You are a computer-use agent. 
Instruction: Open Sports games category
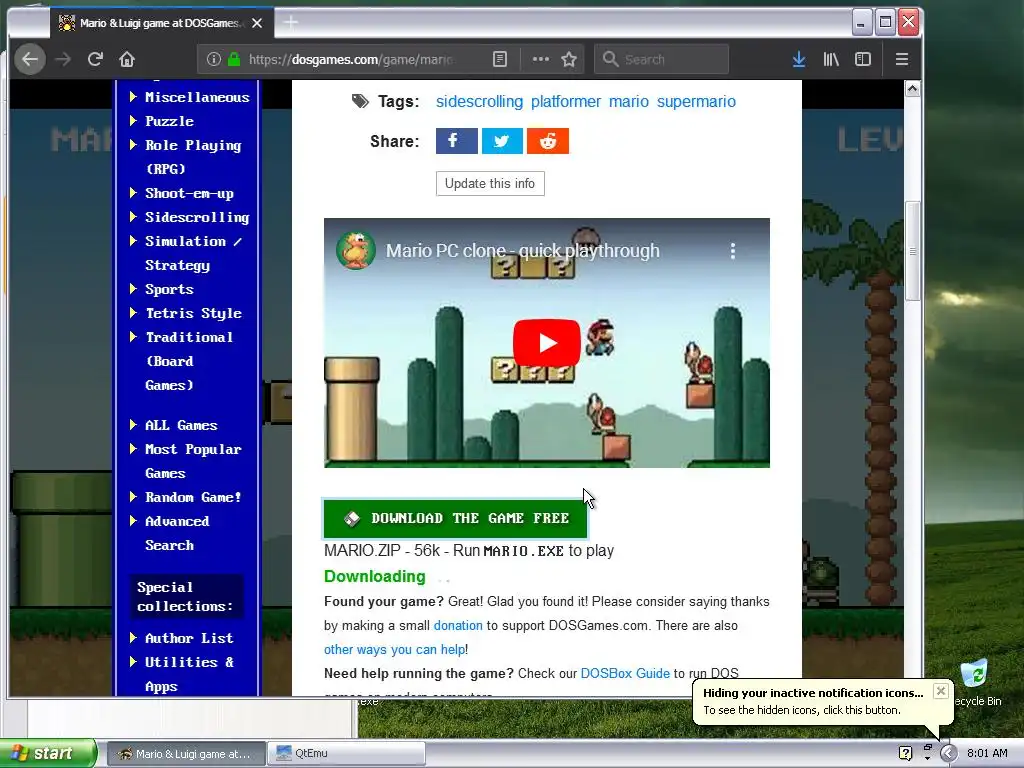click(169, 289)
